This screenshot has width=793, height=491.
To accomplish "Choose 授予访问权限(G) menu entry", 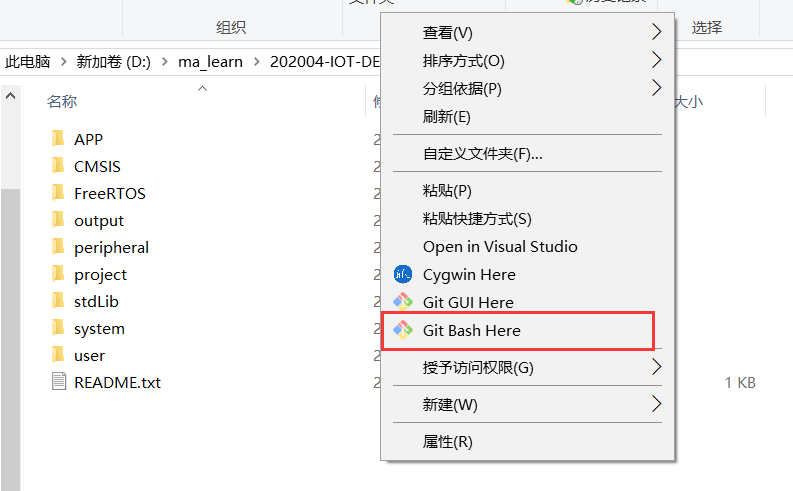I will (x=527, y=368).
